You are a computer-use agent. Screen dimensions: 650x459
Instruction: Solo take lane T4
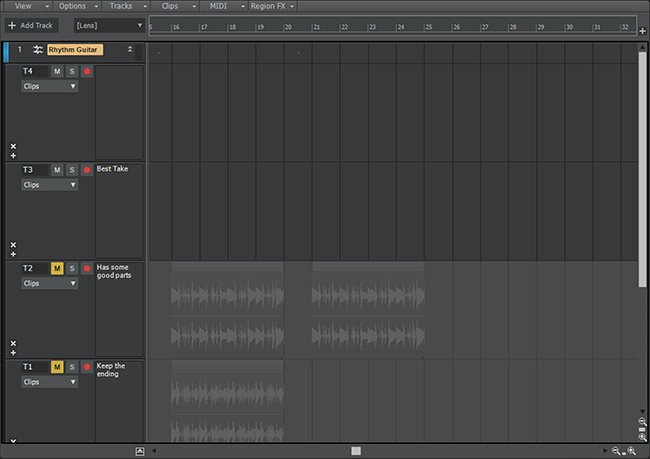pos(72,71)
